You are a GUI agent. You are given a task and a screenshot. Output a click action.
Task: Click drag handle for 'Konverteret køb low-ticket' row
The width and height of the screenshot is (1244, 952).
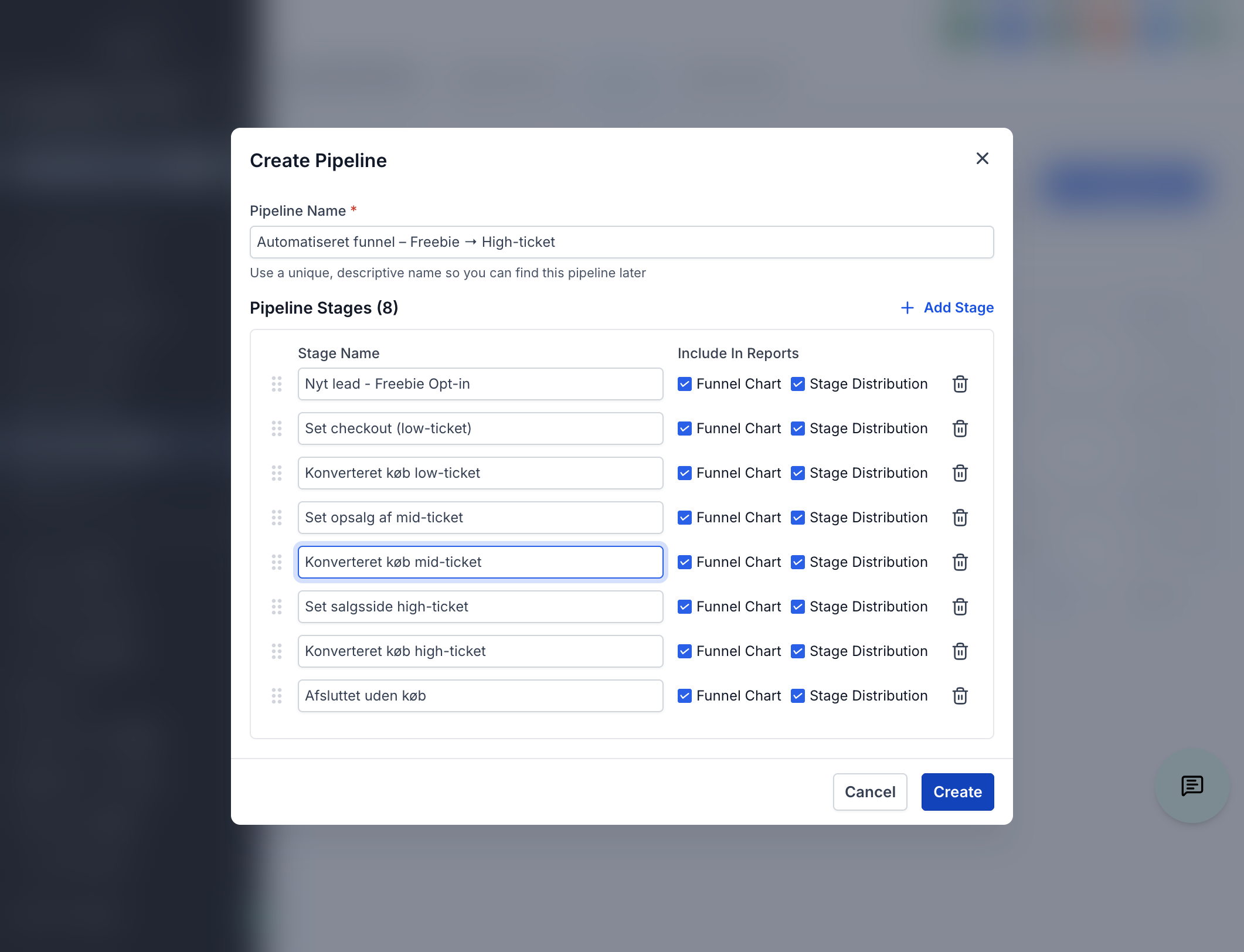click(x=277, y=473)
